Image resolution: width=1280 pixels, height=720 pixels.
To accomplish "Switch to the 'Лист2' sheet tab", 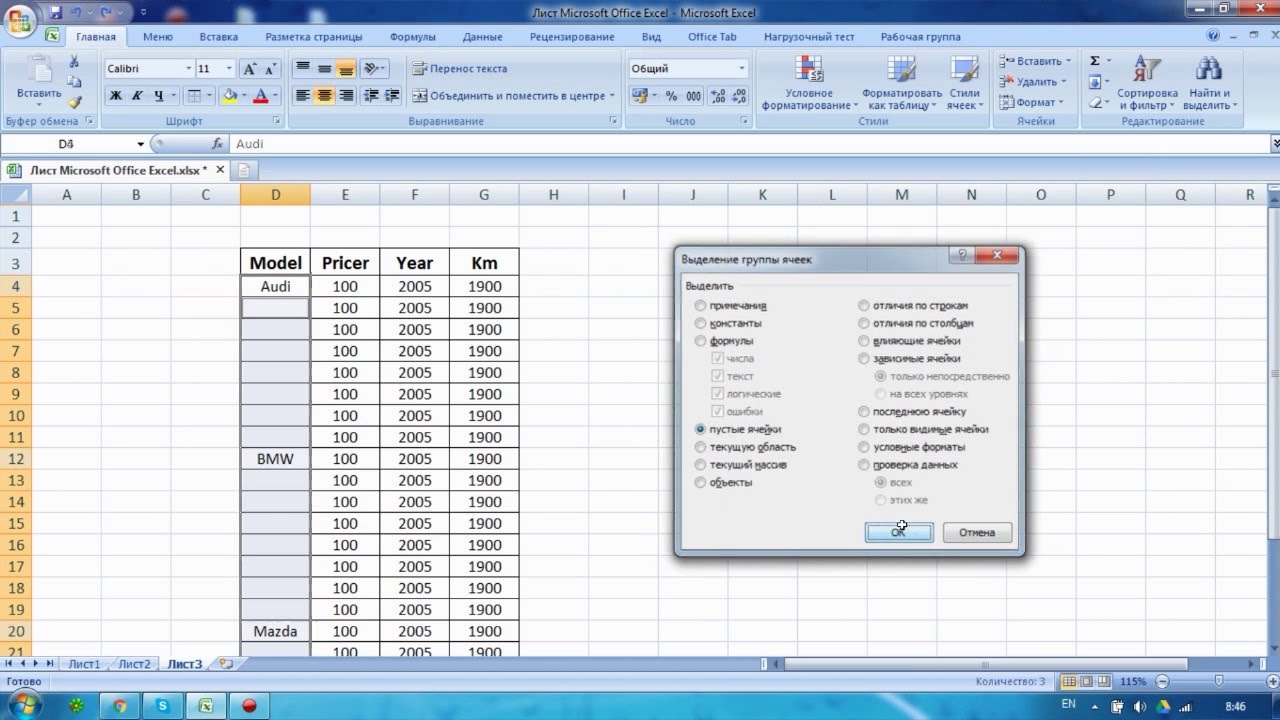I will coord(134,664).
